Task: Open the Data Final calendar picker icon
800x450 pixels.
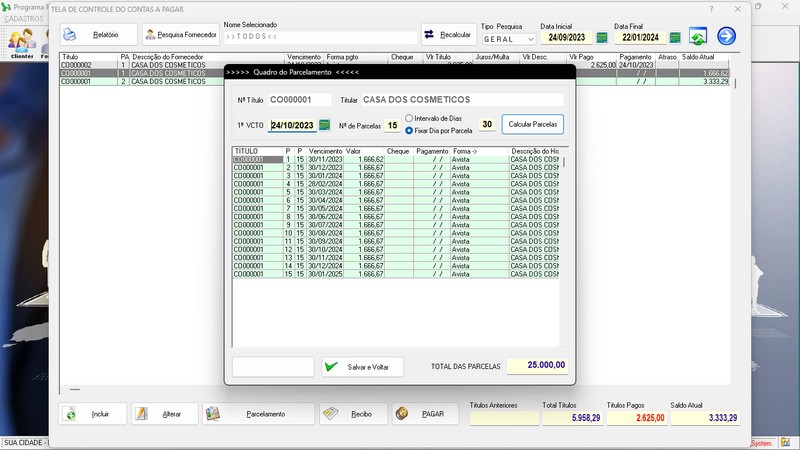Action: [675, 38]
